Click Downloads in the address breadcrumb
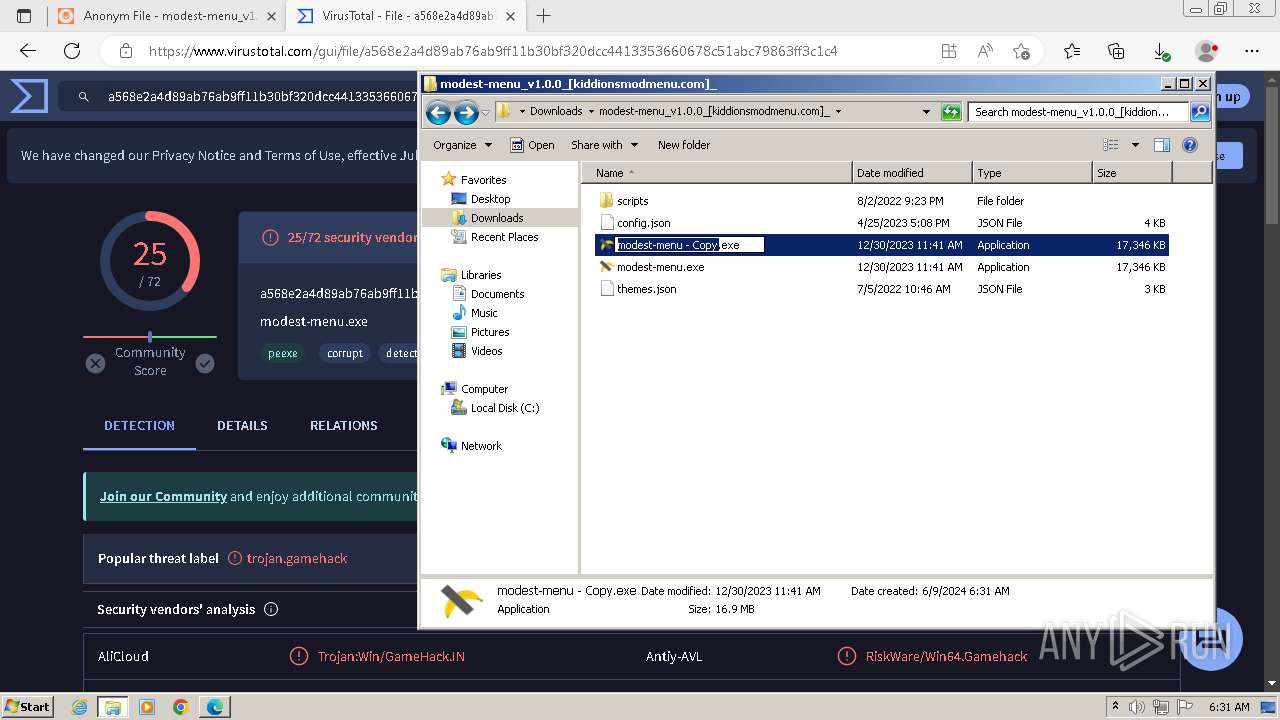1280x720 pixels. (556, 111)
